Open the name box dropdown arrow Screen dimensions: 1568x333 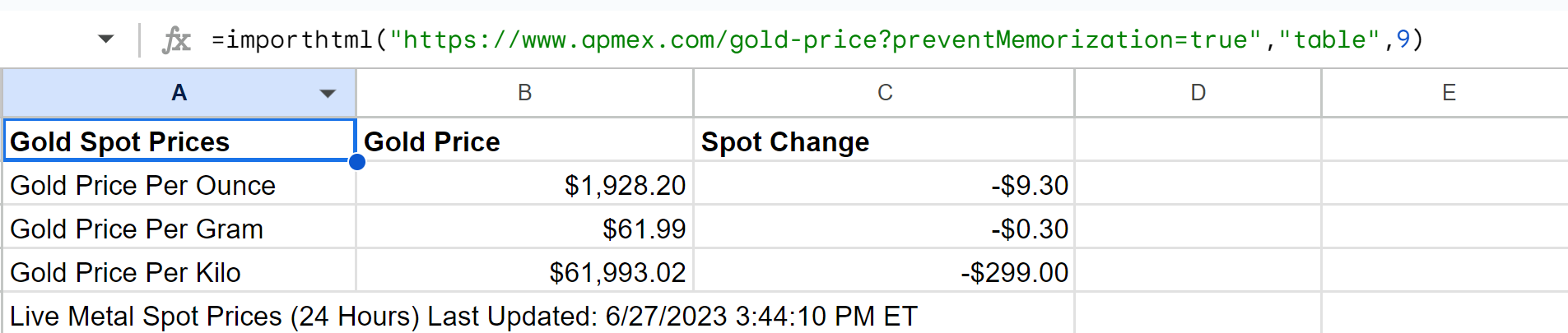[106, 39]
